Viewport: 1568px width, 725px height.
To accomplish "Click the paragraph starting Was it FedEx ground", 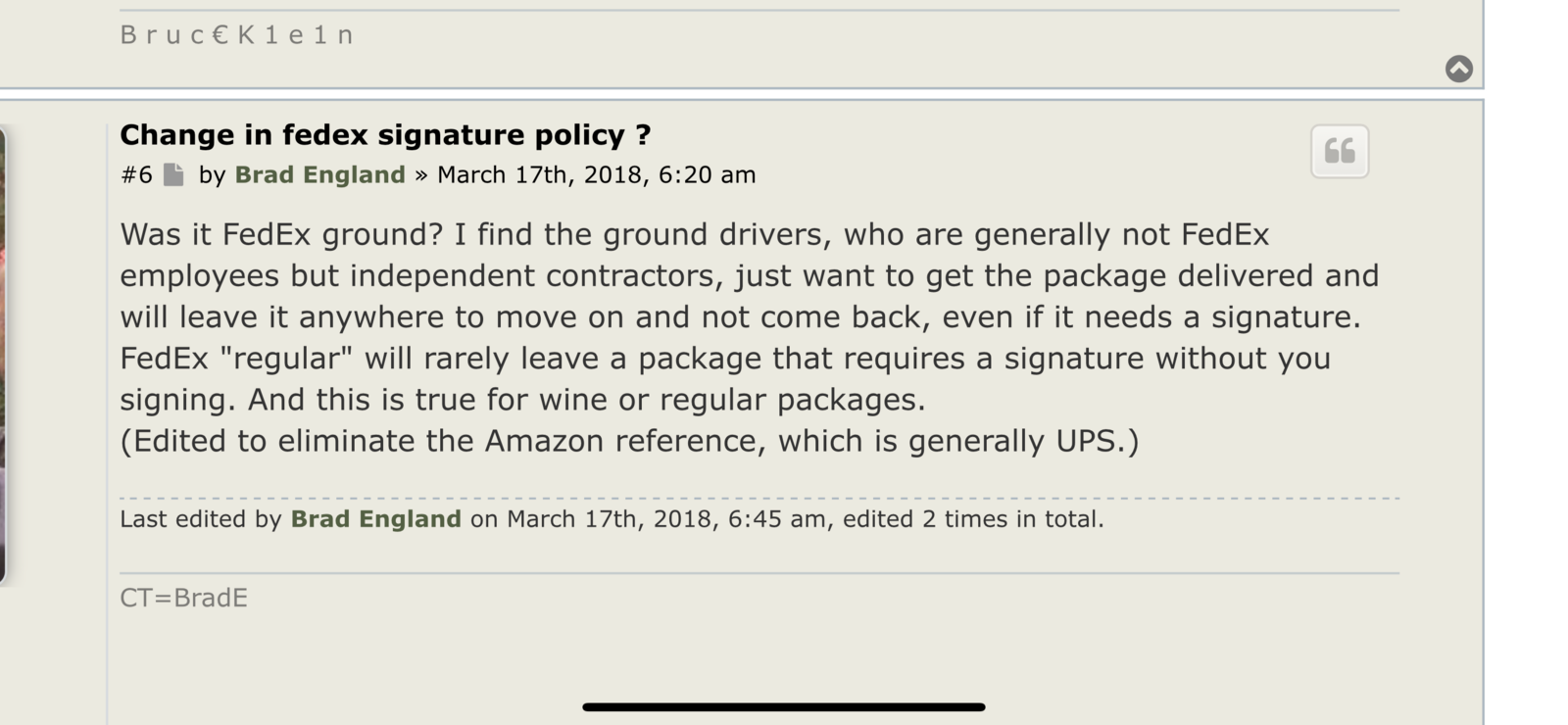I will tap(749, 316).
